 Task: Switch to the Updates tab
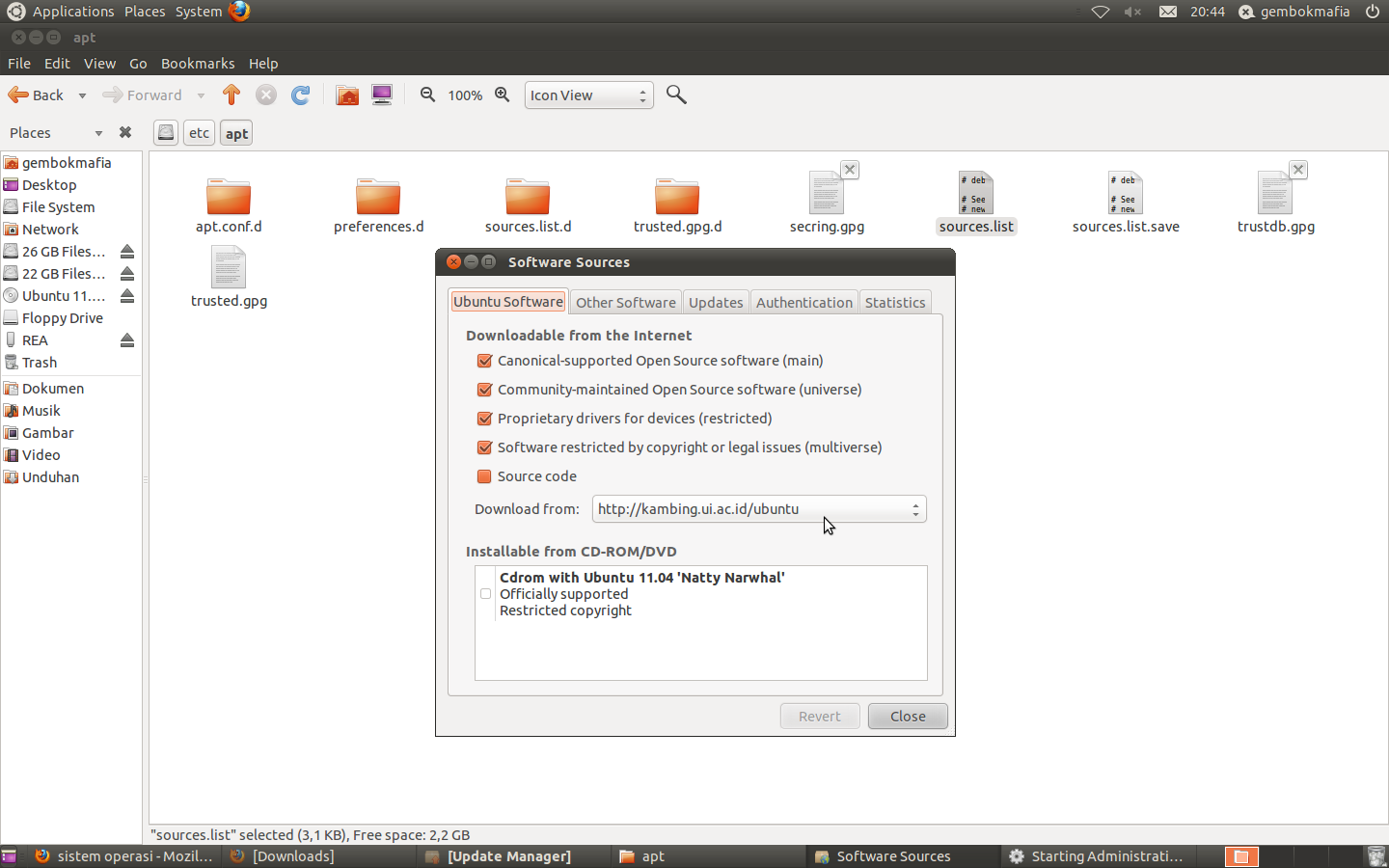pyautogui.click(x=716, y=302)
